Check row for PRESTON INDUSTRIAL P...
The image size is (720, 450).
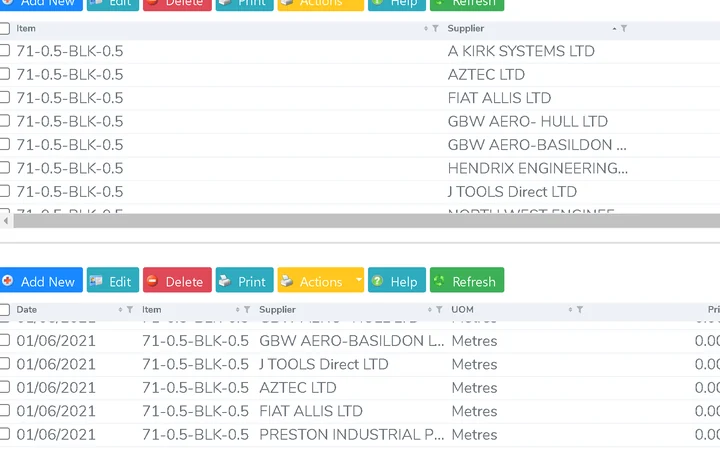coord(5,434)
